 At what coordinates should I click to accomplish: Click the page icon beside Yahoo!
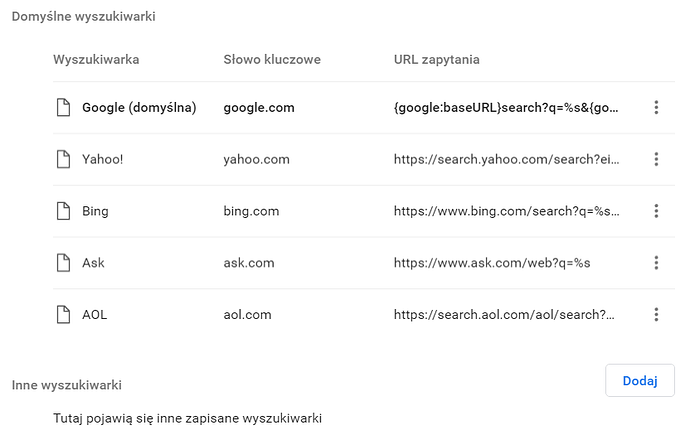pyautogui.click(x=63, y=159)
